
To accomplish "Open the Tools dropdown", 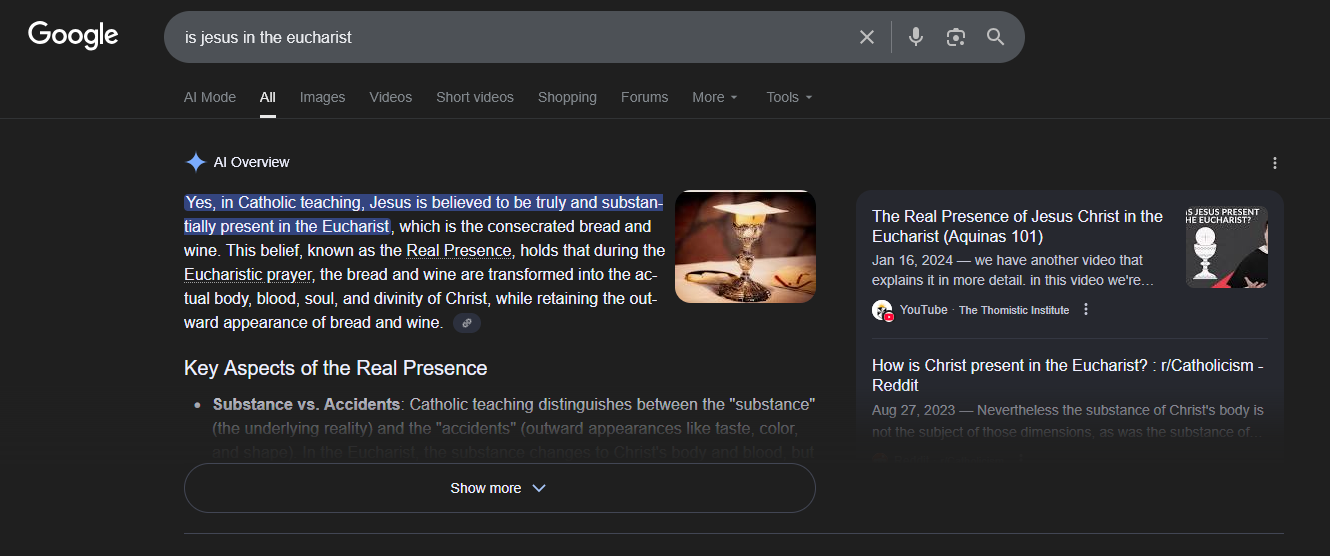I will tap(788, 97).
